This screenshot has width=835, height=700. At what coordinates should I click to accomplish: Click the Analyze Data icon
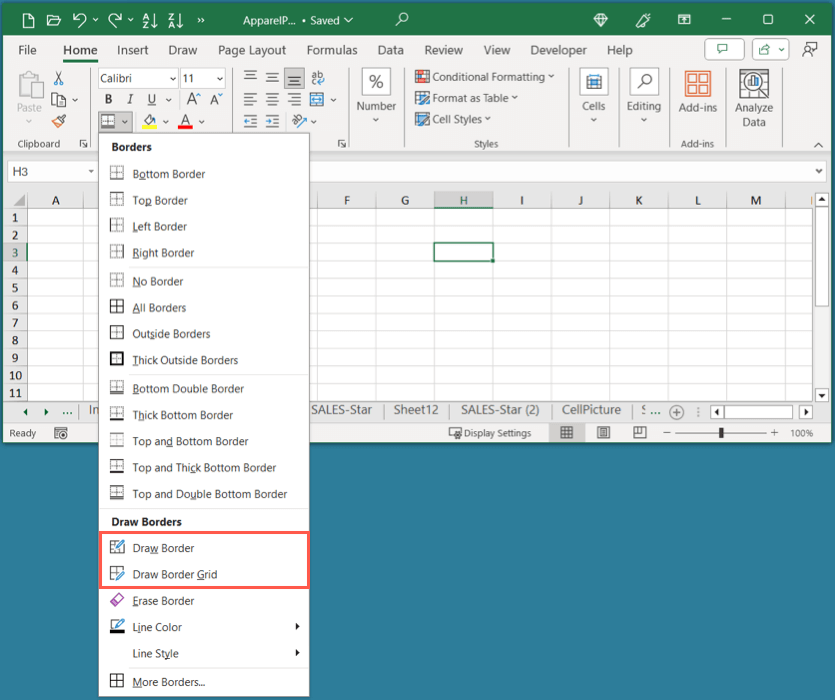pos(753,85)
